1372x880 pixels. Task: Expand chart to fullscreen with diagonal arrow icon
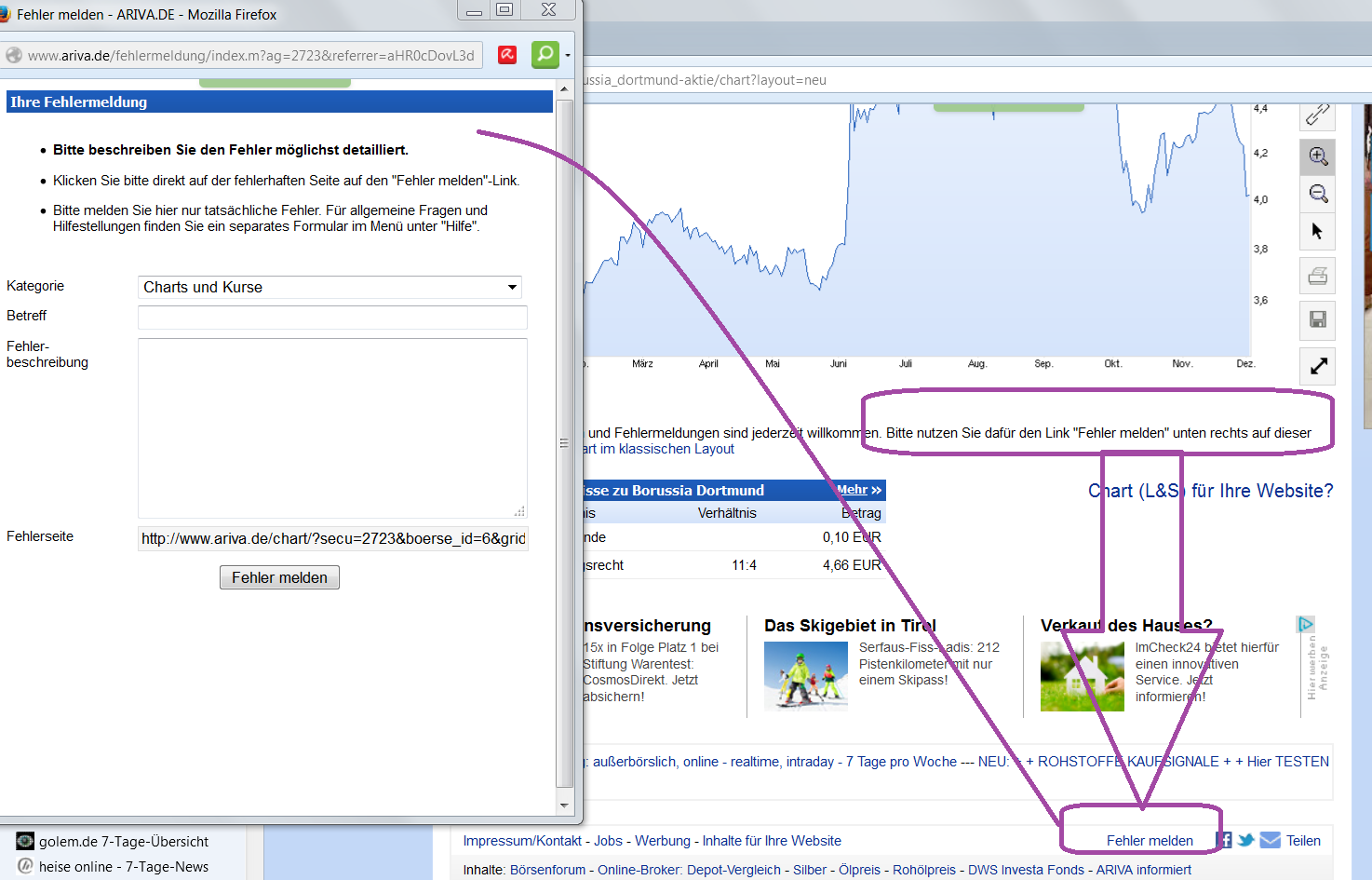point(1318,366)
